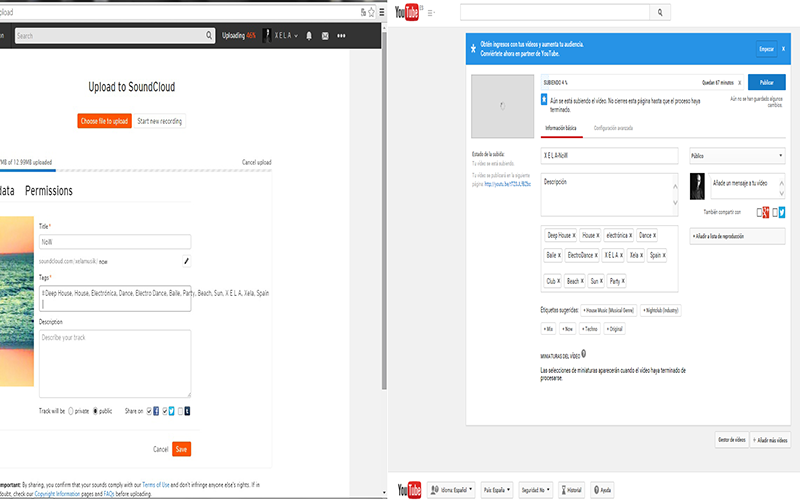Click the Describe your track textarea

(x=115, y=363)
